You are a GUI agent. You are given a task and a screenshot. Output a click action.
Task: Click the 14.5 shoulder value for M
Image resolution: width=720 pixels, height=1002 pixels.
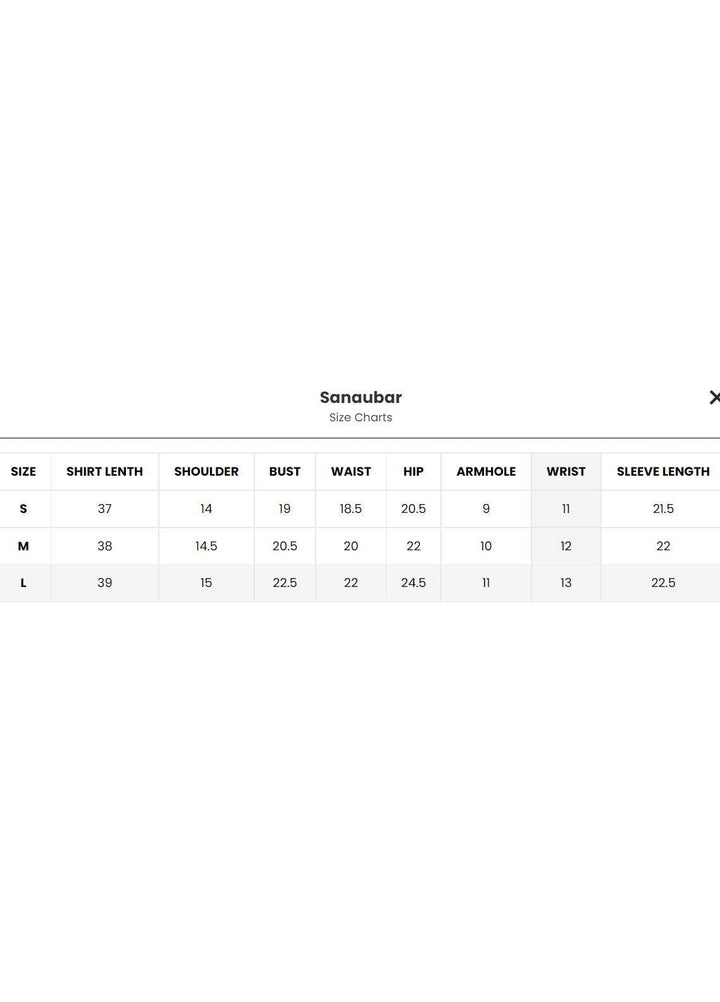pyautogui.click(x=206, y=546)
